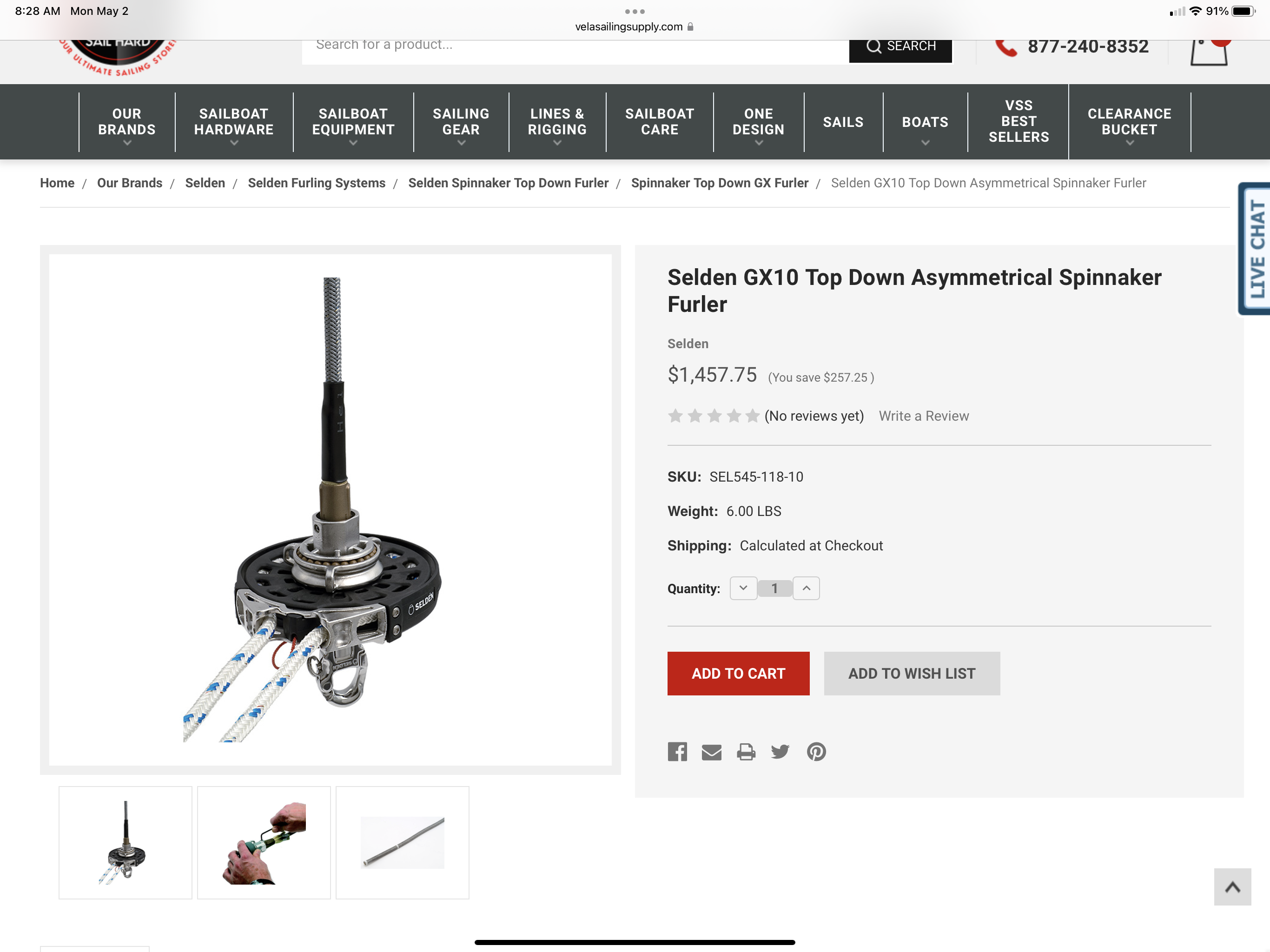Viewport: 1270px width, 952px height.
Task: Expand the Our Brands menu
Action: pyautogui.click(x=126, y=122)
